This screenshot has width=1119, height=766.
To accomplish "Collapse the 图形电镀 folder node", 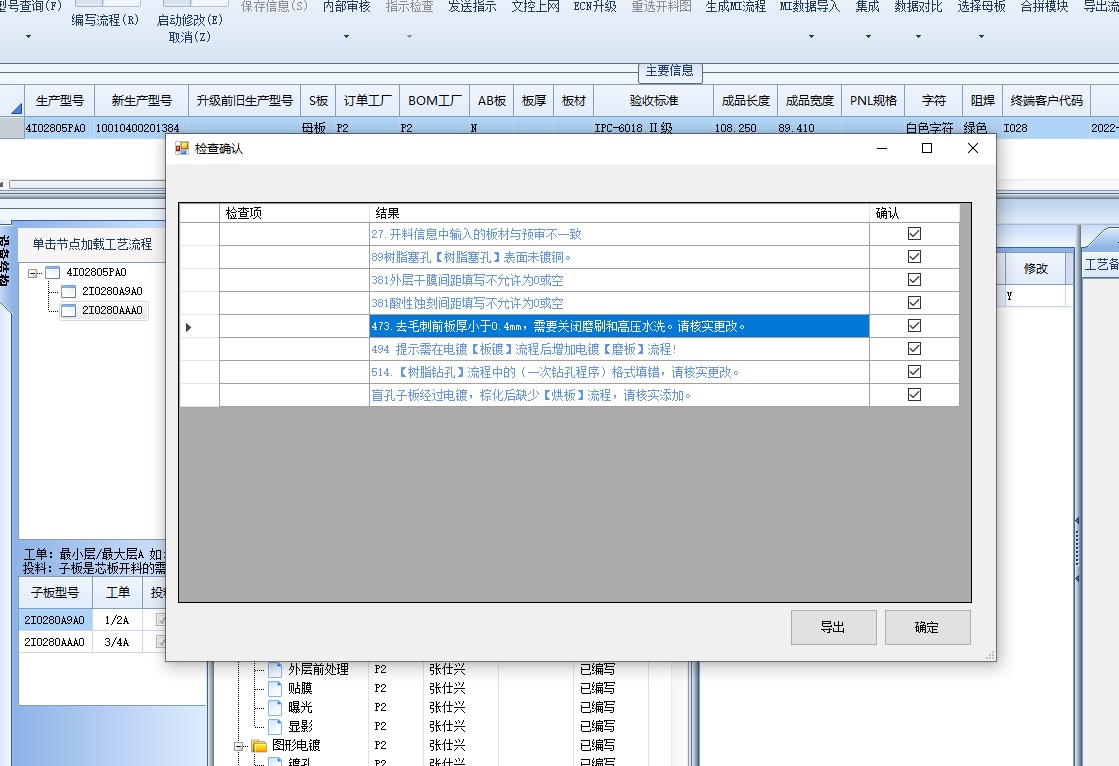I will pos(239,746).
